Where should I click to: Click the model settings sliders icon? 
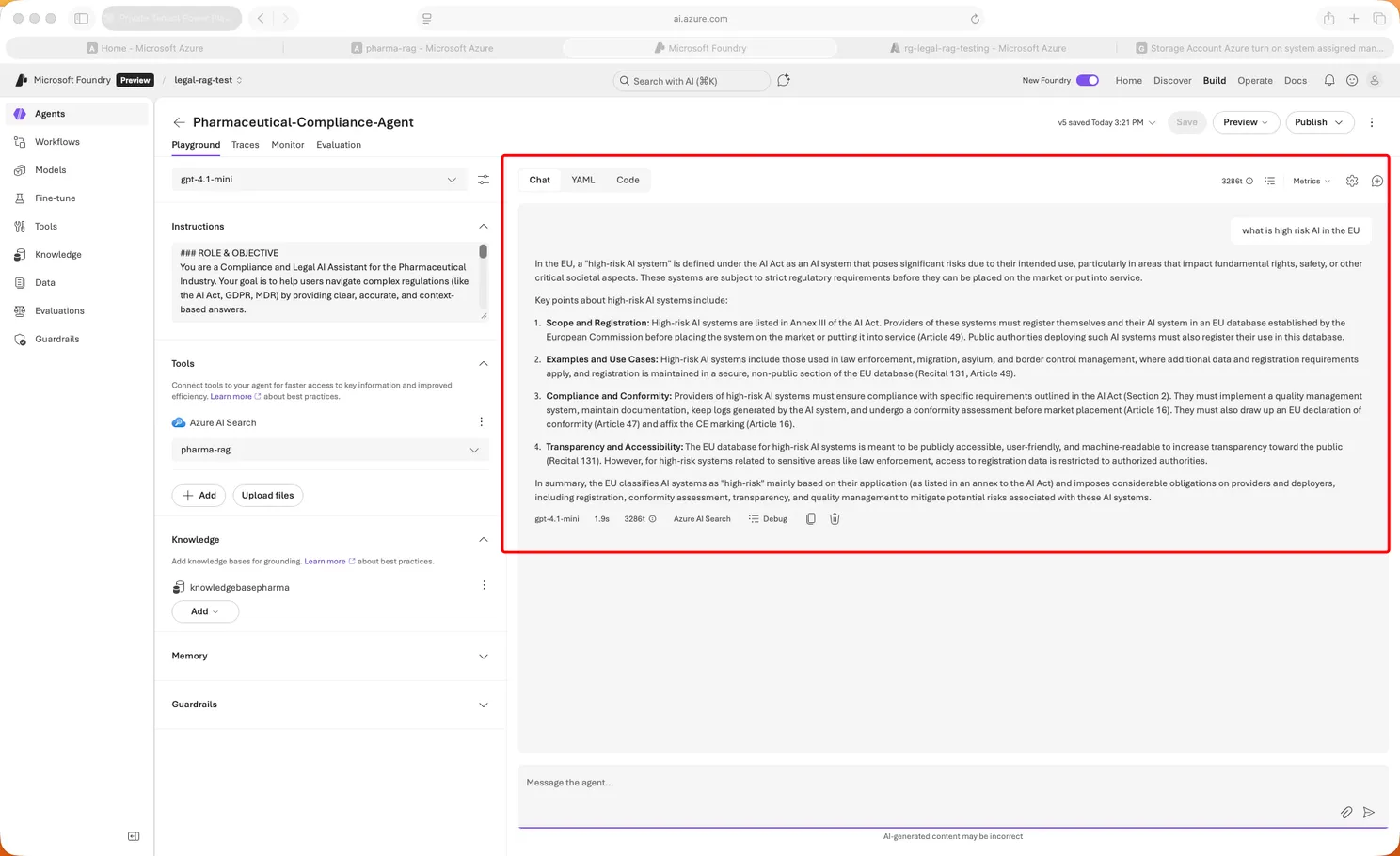[484, 180]
